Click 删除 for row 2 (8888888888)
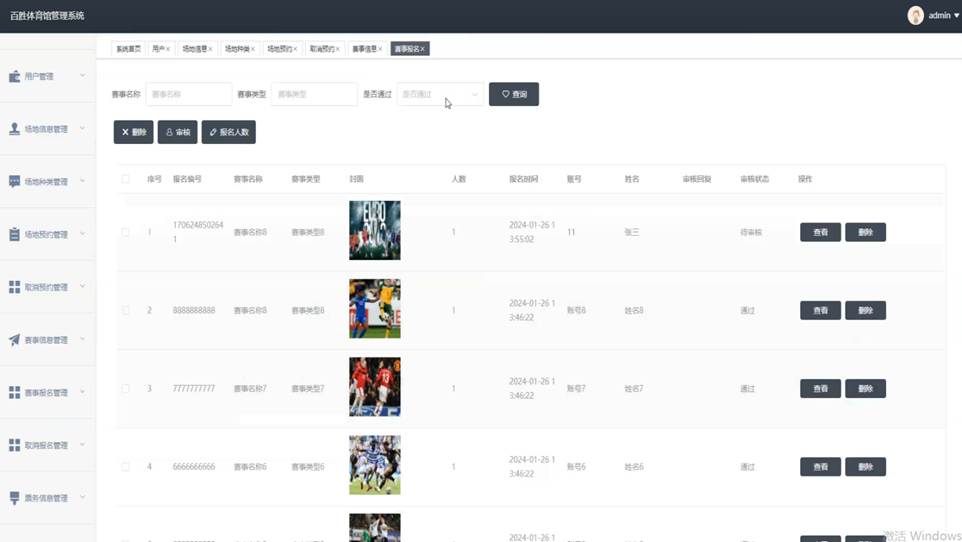 [865, 310]
